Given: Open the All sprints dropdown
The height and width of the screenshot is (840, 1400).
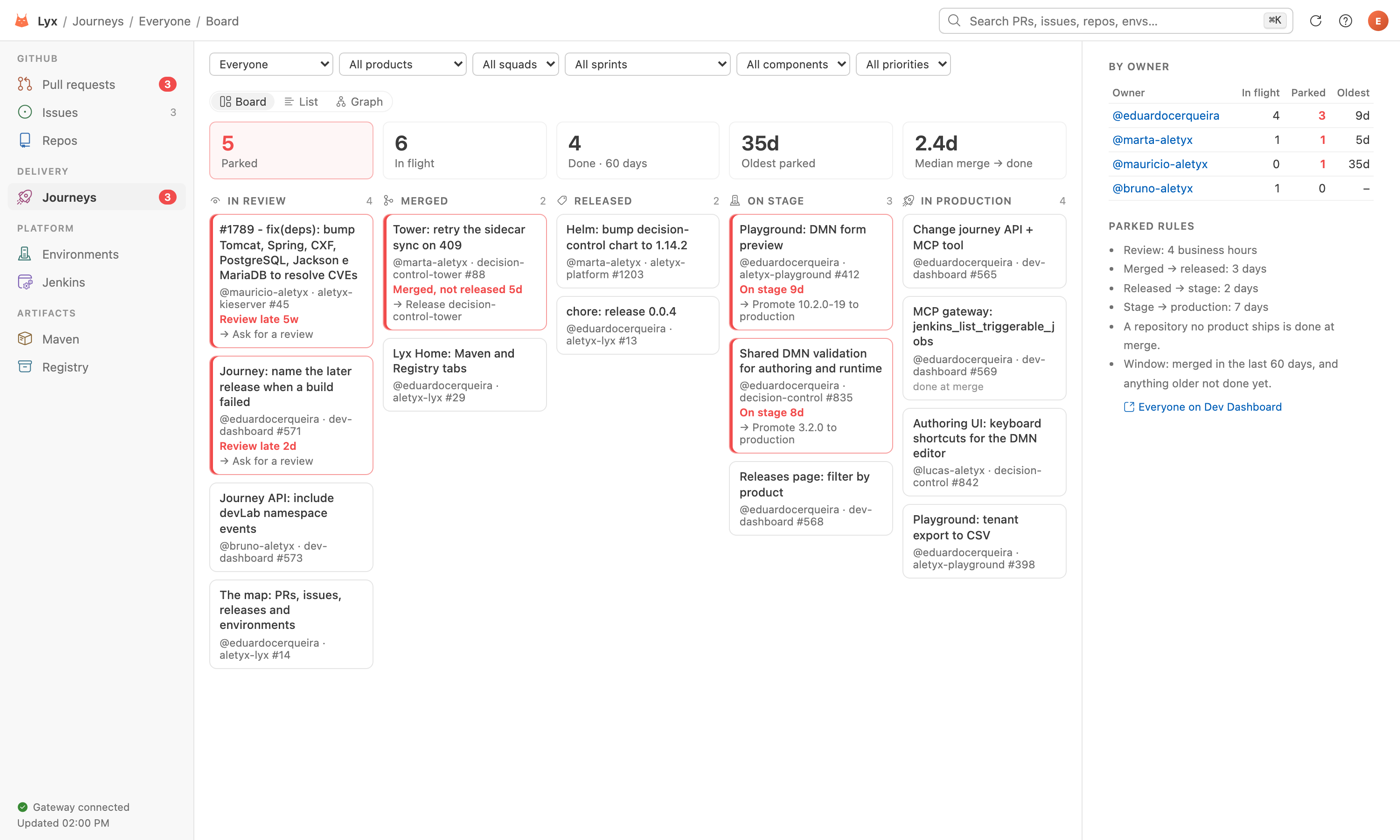Looking at the screenshot, I should click(x=647, y=64).
